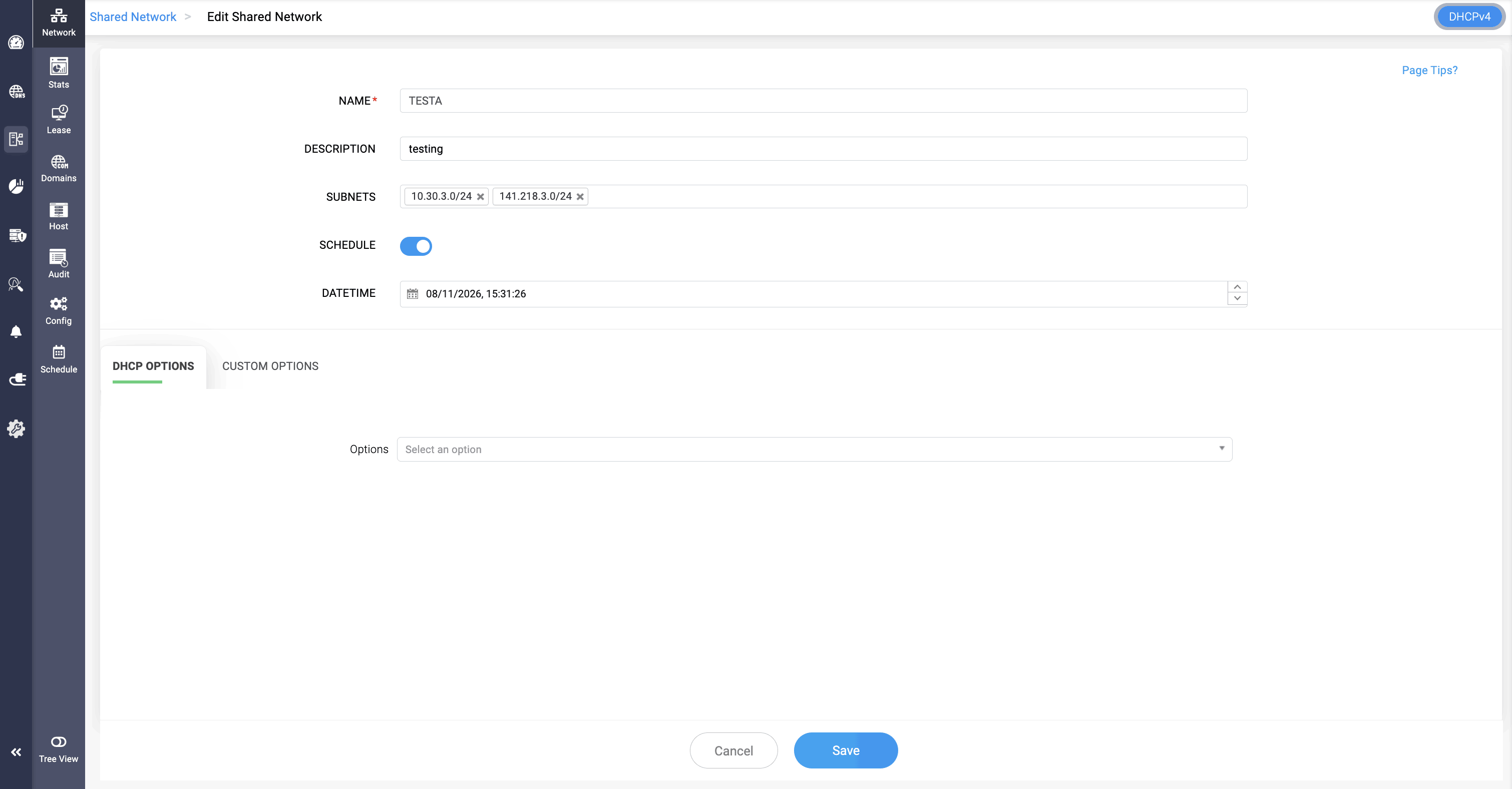The image size is (1512, 789).
Task: Turn off the SCHEDULE toggle
Action: tap(416, 246)
